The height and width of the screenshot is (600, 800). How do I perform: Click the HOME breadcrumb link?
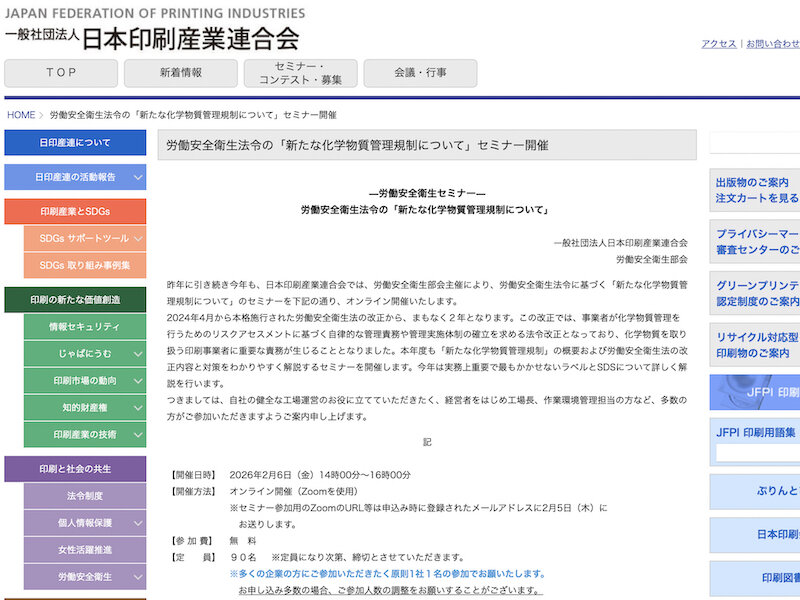(21, 115)
